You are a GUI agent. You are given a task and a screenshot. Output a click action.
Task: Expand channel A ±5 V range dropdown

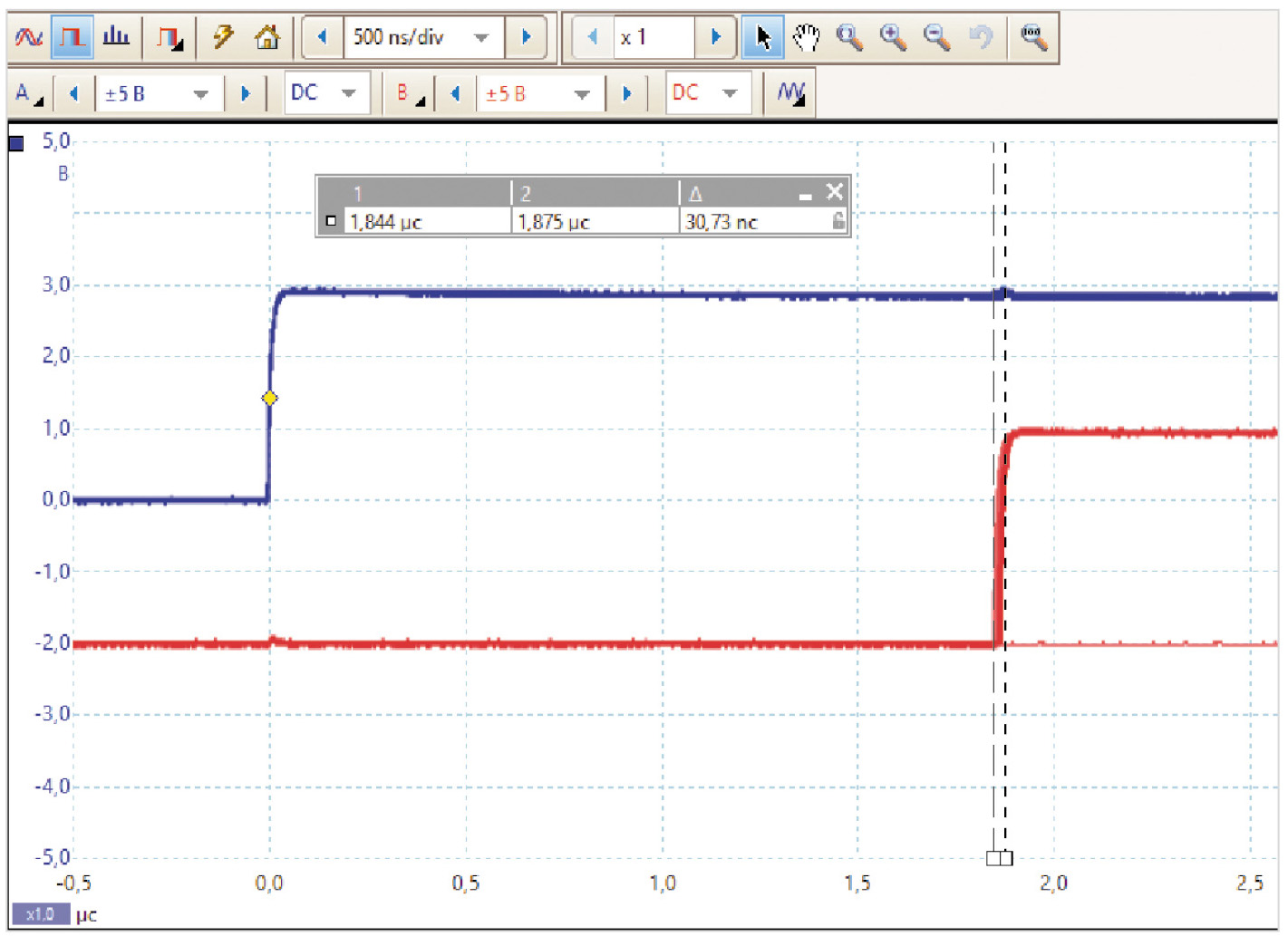200,94
